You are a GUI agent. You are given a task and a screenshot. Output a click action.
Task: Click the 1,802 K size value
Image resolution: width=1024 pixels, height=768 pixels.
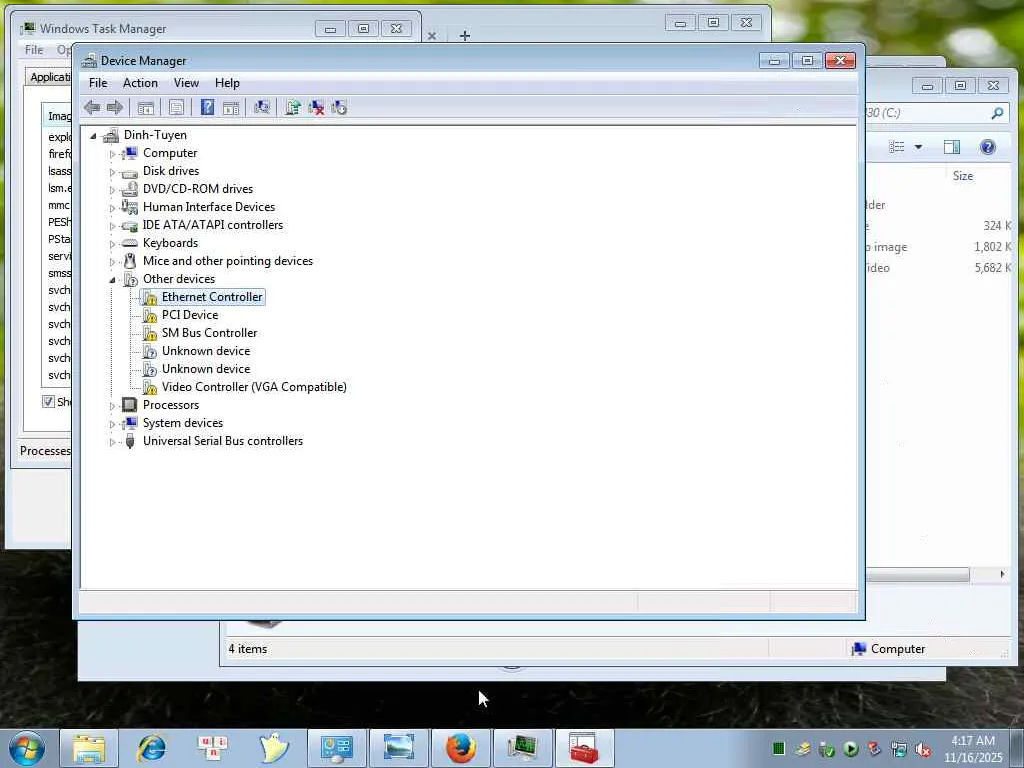pyautogui.click(x=992, y=247)
